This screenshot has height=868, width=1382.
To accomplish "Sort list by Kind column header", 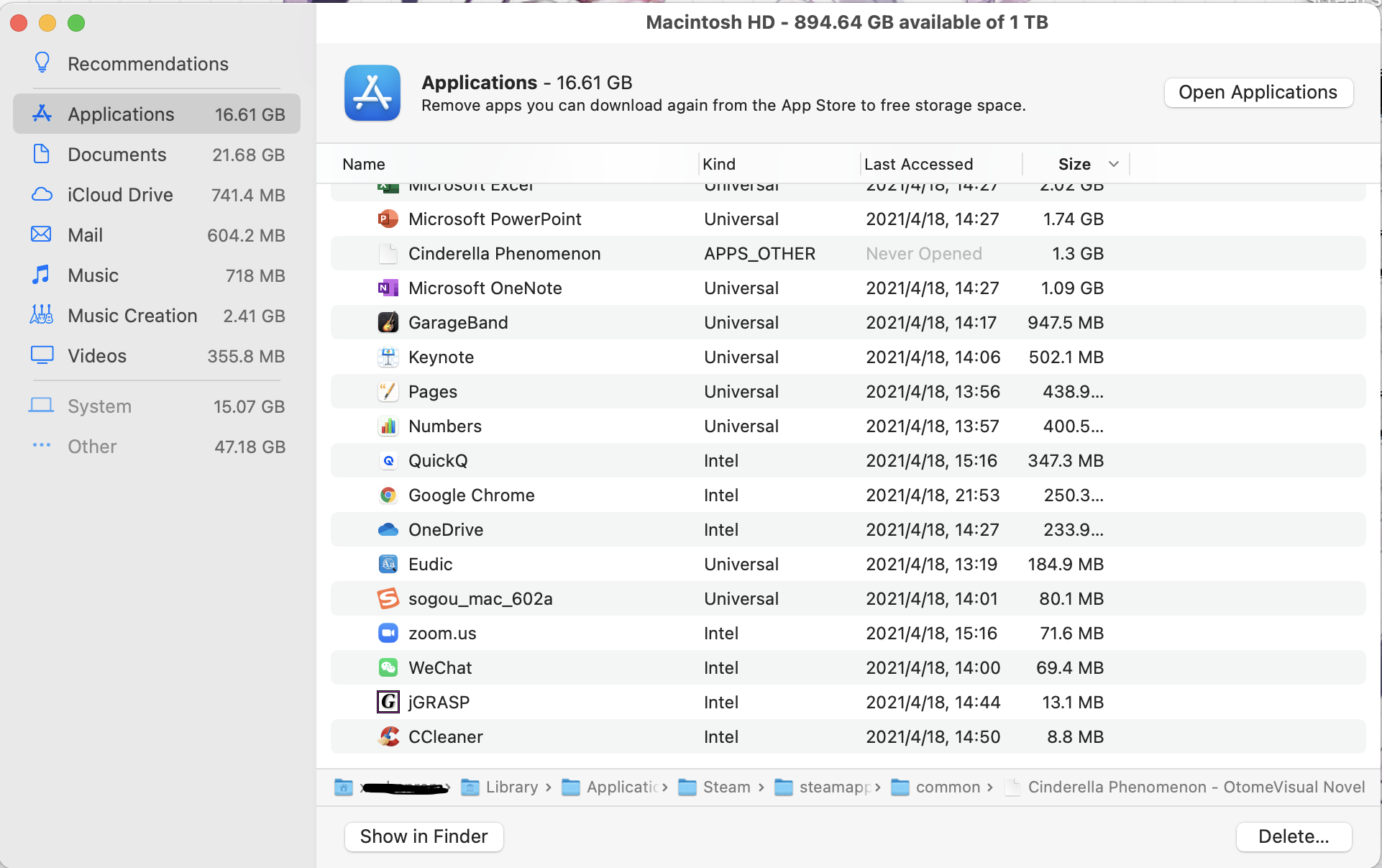I will tap(719, 164).
